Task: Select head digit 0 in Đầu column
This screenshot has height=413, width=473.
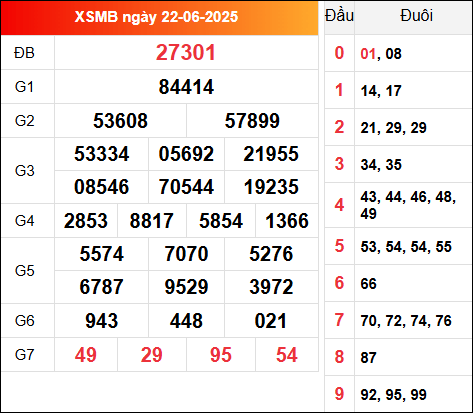Action: click(x=339, y=53)
